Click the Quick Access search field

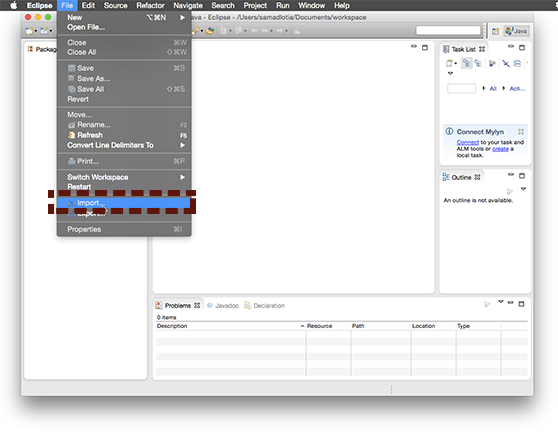(448, 31)
